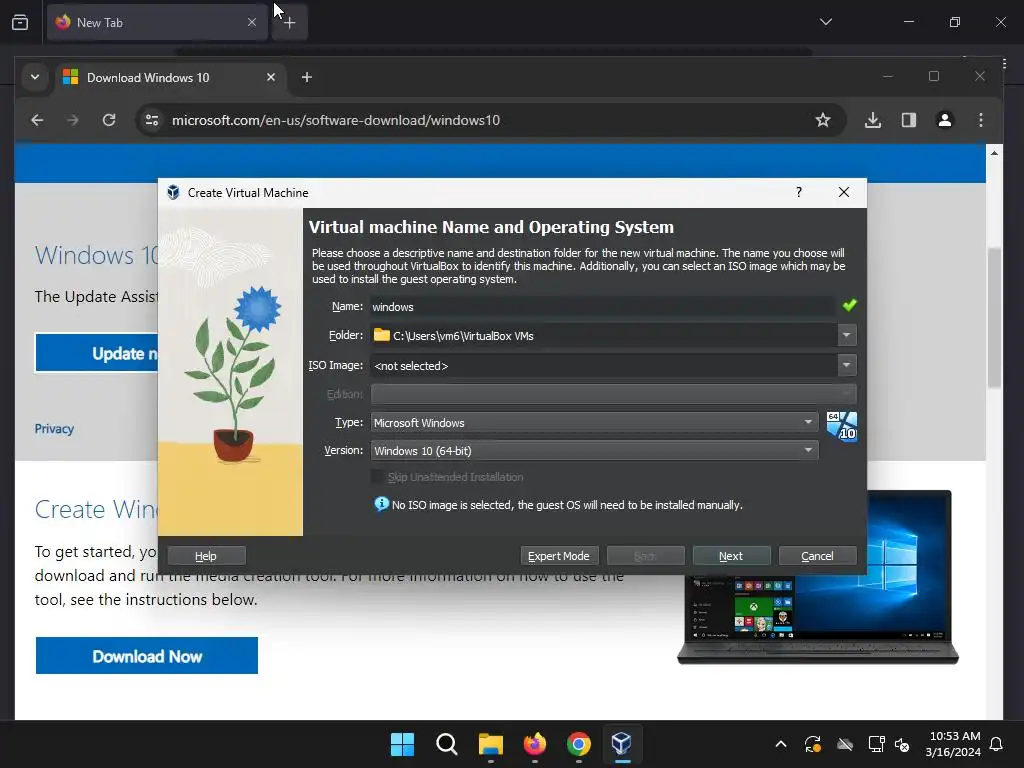The image size is (1024, 768).
Task: Reload the Microsoft download page
Action: 109,120
